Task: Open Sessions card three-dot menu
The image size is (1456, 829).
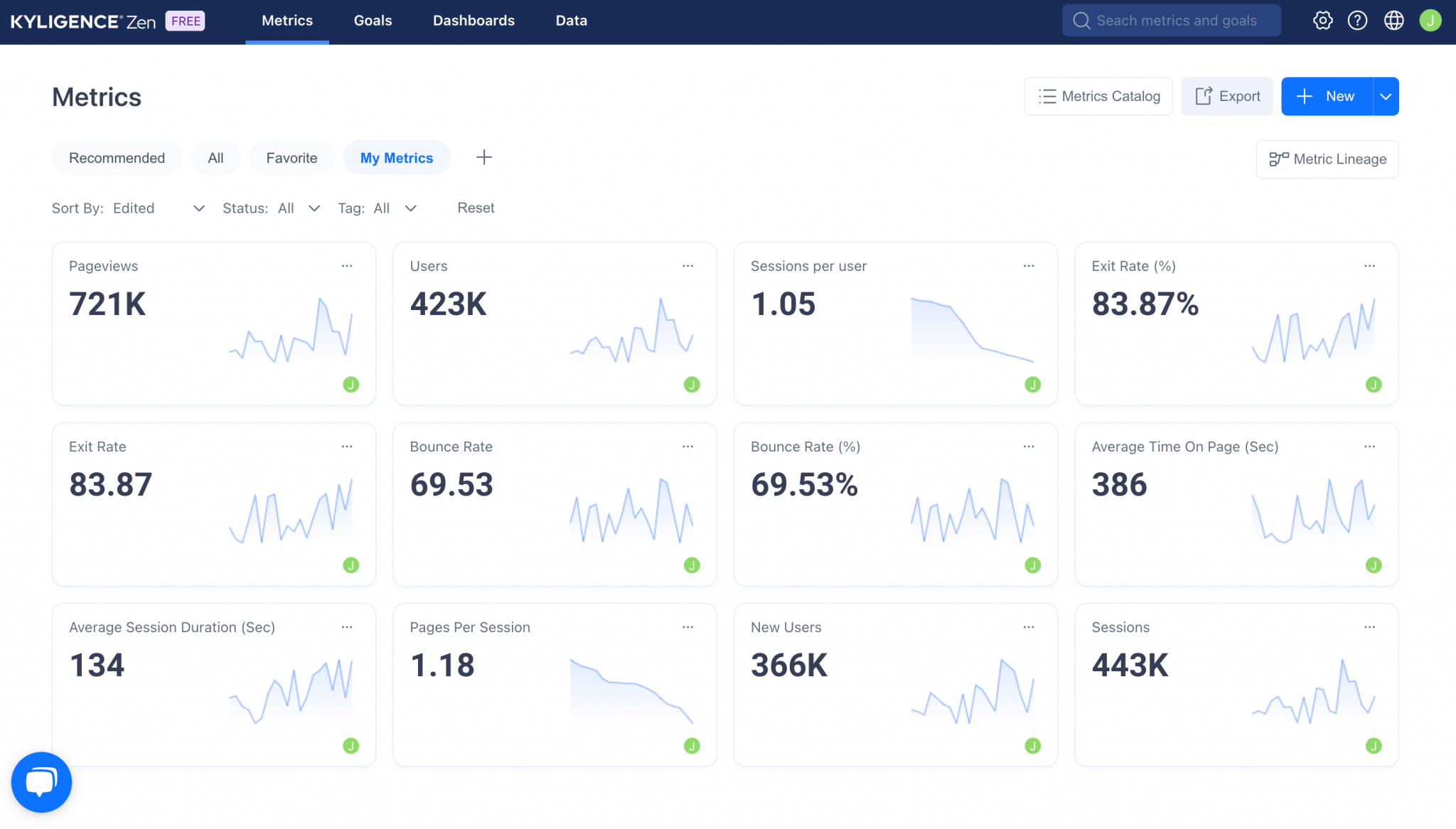Action: point(1369,627)
